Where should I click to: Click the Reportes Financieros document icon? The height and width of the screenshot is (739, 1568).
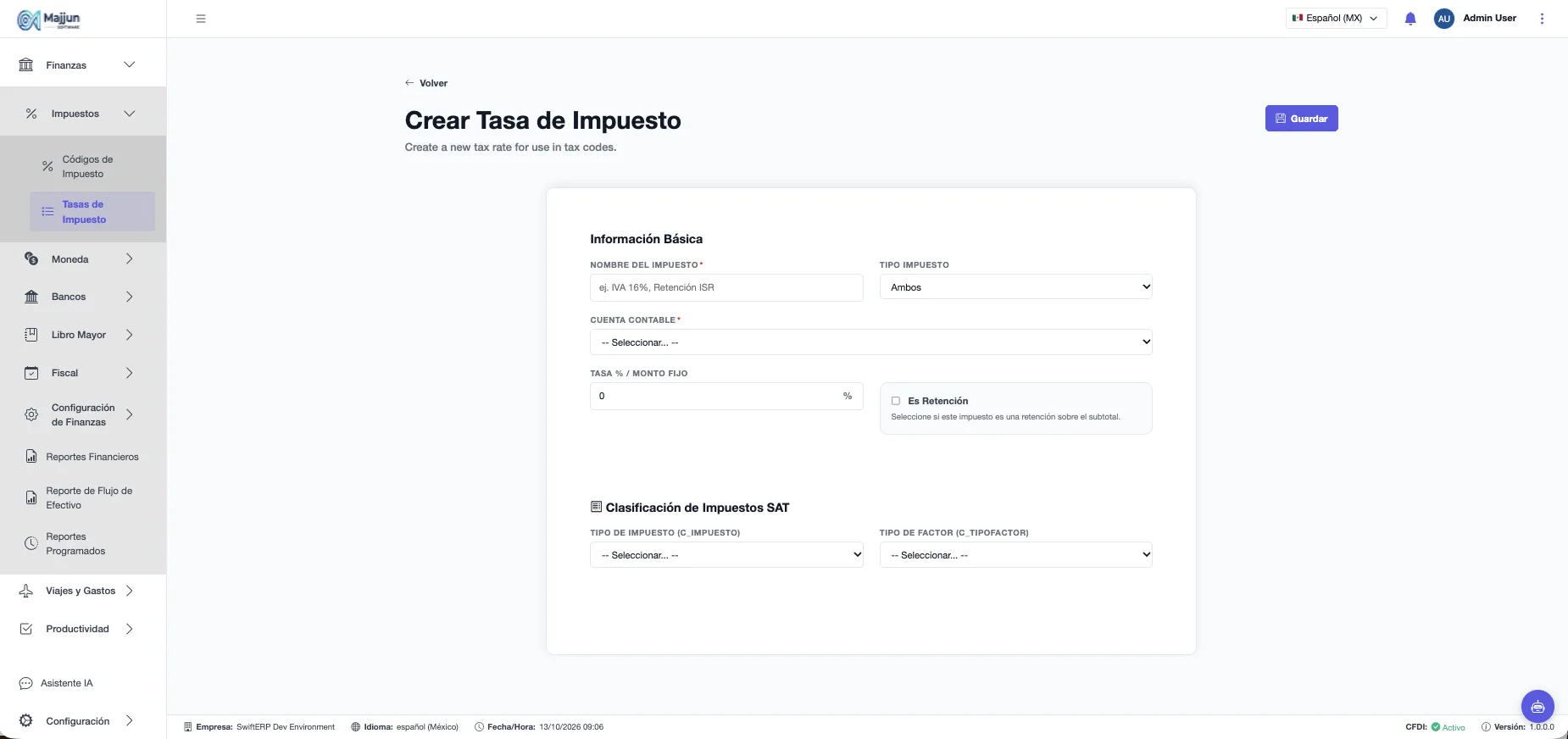(x=31, y=457)
